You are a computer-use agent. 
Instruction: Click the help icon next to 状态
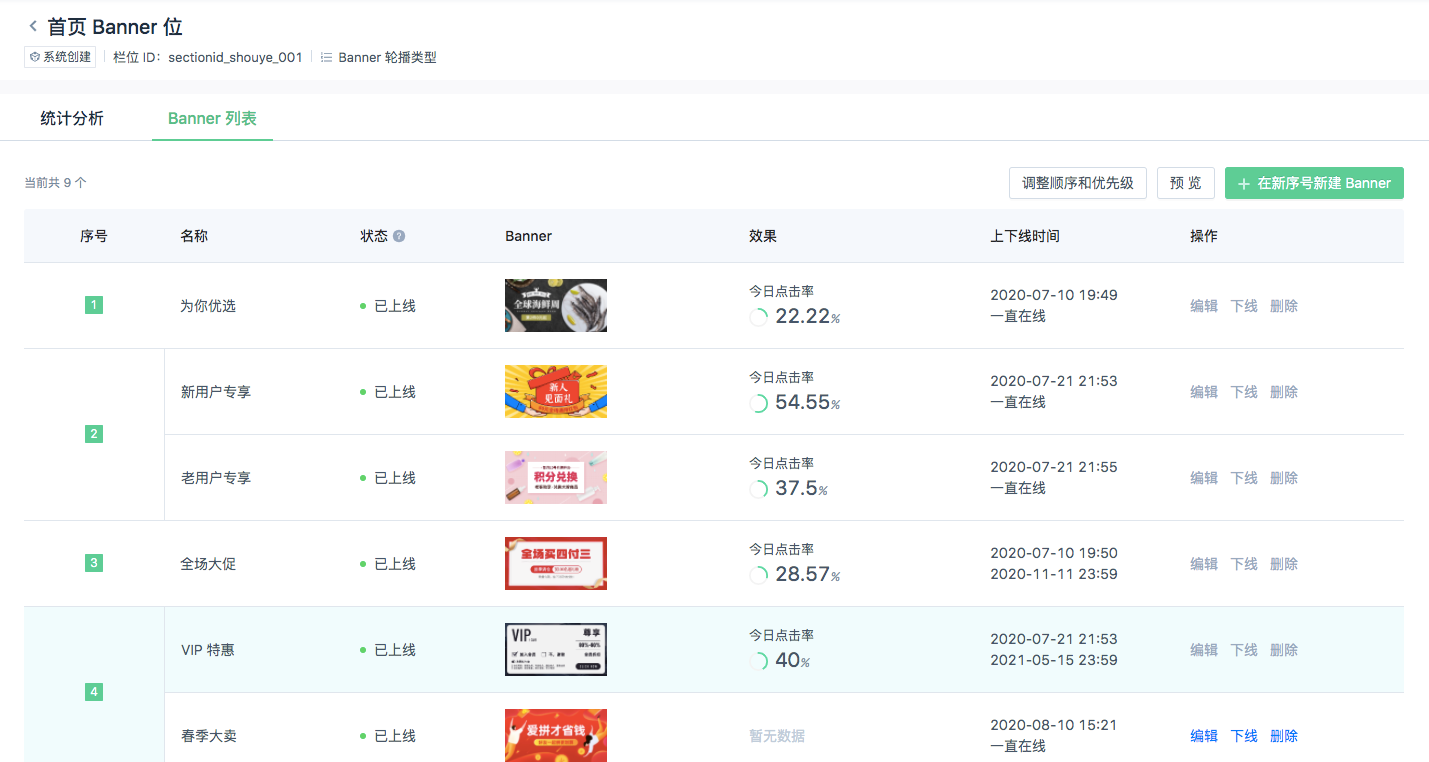[399, 237]
